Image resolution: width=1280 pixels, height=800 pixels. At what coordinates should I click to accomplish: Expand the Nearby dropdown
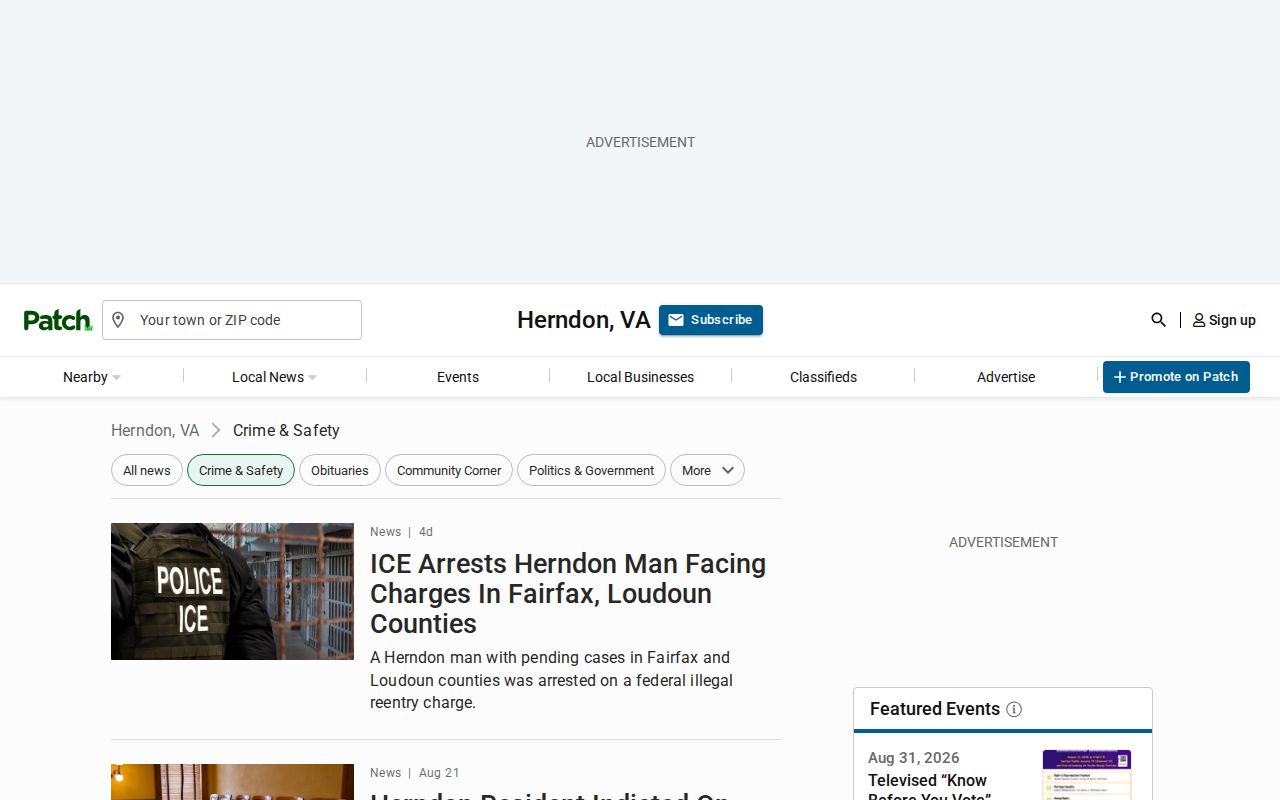[92, 377]
